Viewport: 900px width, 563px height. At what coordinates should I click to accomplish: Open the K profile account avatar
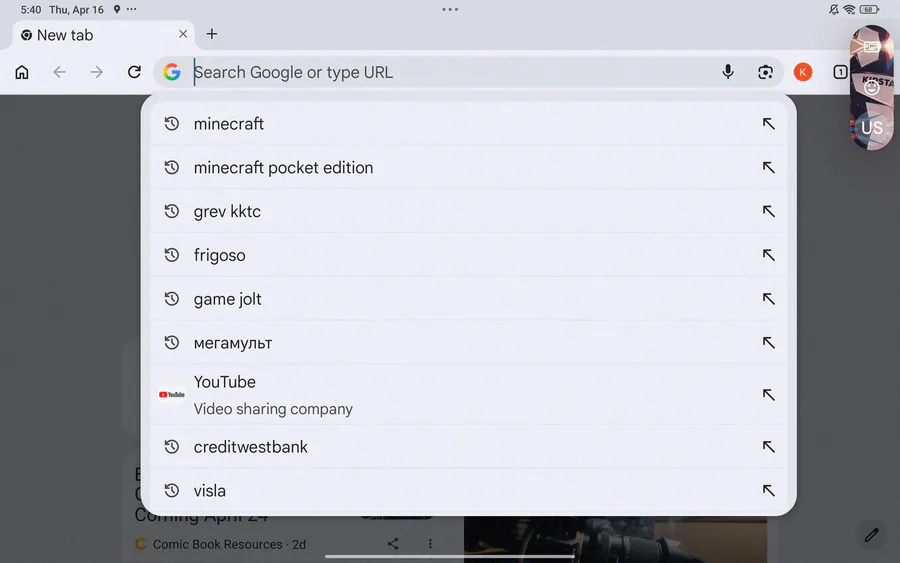click(802, 72)
